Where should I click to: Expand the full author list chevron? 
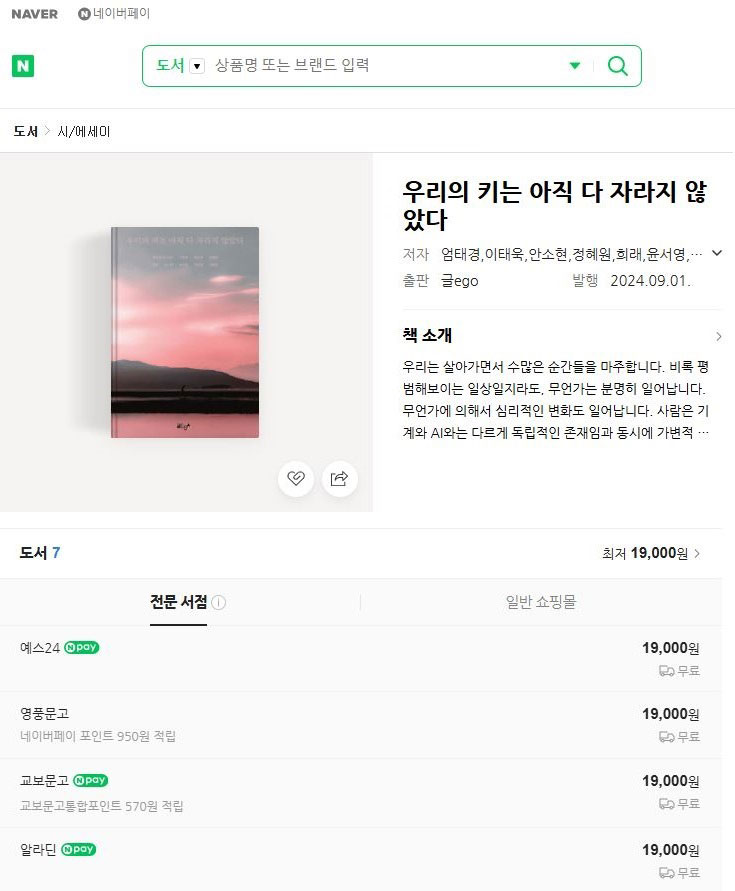click(716, 253)
